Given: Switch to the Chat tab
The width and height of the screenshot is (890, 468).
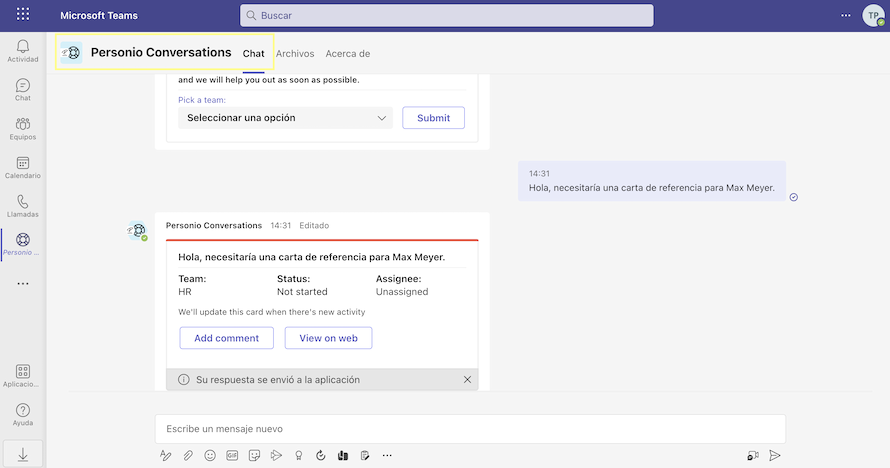Looking at the screenshot, I should pos(254,53).
